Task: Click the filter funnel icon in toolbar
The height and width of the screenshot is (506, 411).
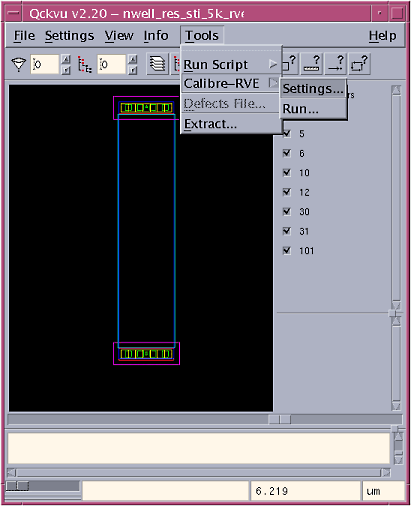Action: point(18,64)
